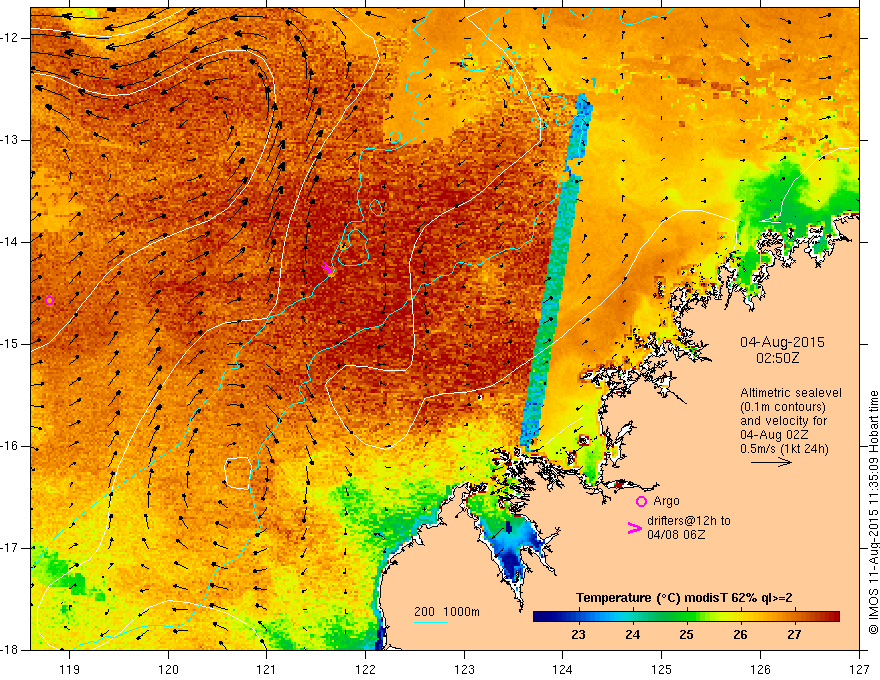Viewport: 880px width, 680px height.
Task: Click the longitude label 123
Action: (464, 669)
